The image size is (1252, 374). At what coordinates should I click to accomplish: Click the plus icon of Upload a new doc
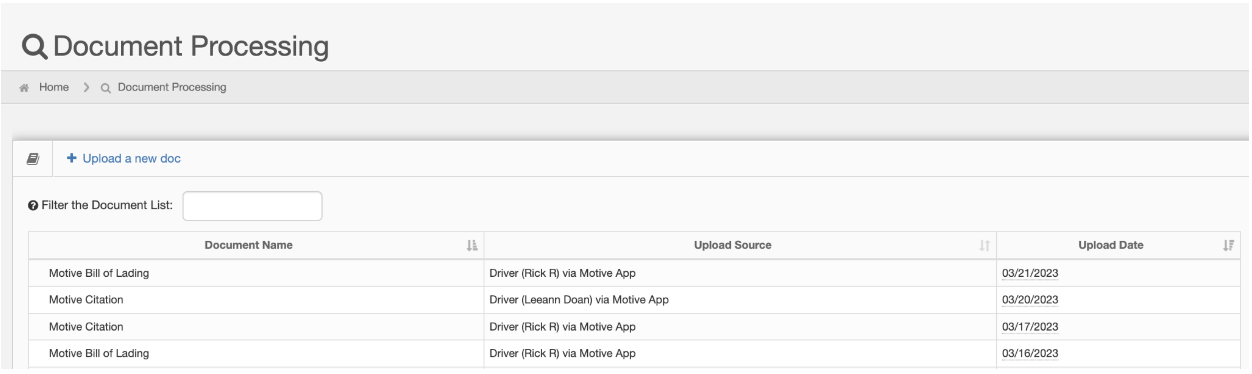click(x=71, y=158)
